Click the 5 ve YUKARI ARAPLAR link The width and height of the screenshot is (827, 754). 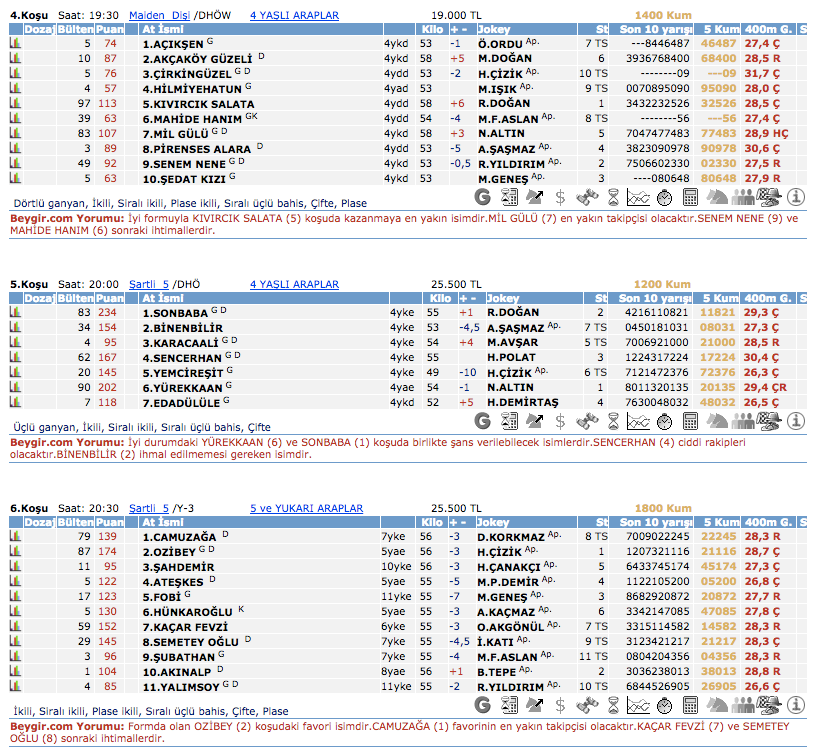coord(306,508)
